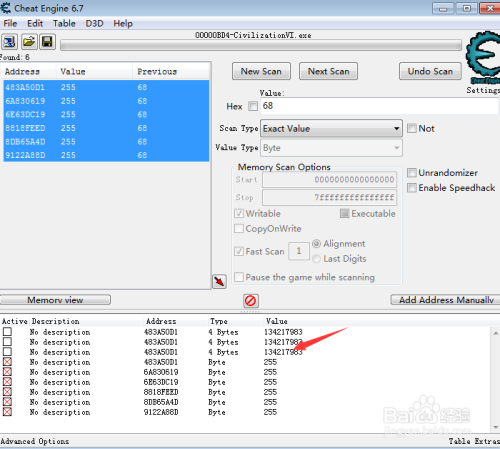Click the red arrow add-to-address-list icon
This screenshot has width=500, height=449.
click(x=219, y=282)
